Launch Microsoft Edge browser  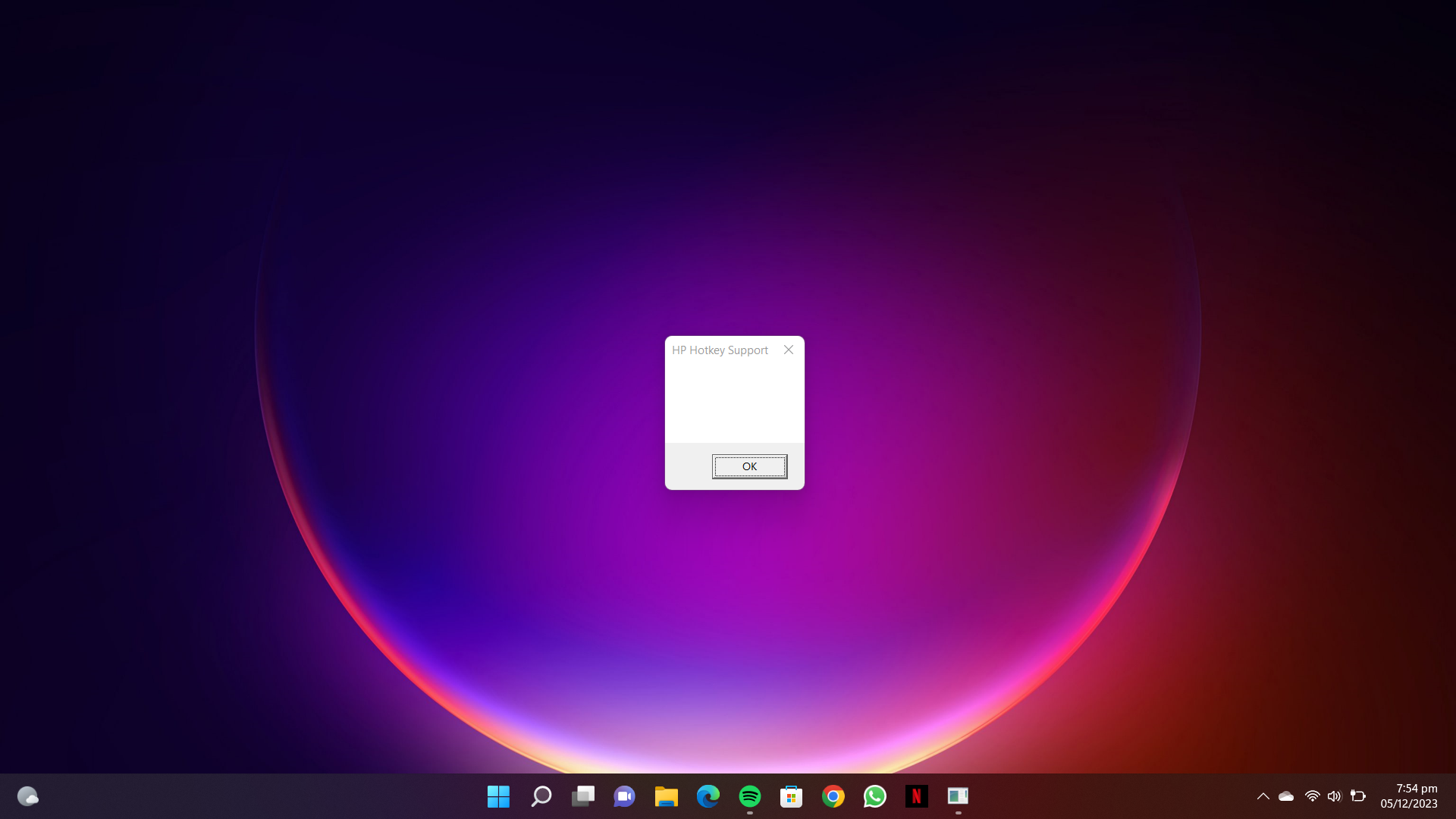click(x=708, y=796)
